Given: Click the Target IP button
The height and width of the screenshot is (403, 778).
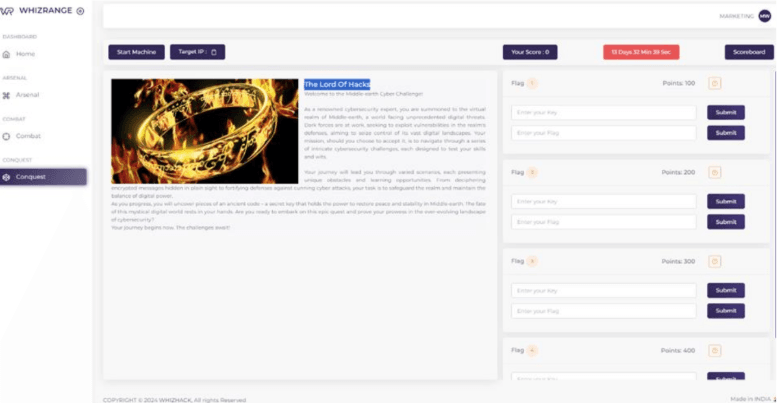Looking at the screenshot, I should tap(197, 52).
